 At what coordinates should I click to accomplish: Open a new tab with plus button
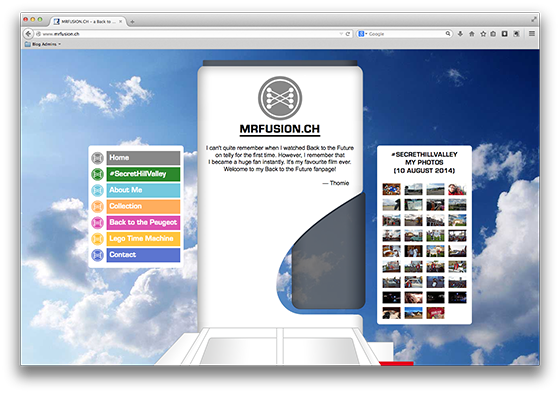click(x=132, y=22)
